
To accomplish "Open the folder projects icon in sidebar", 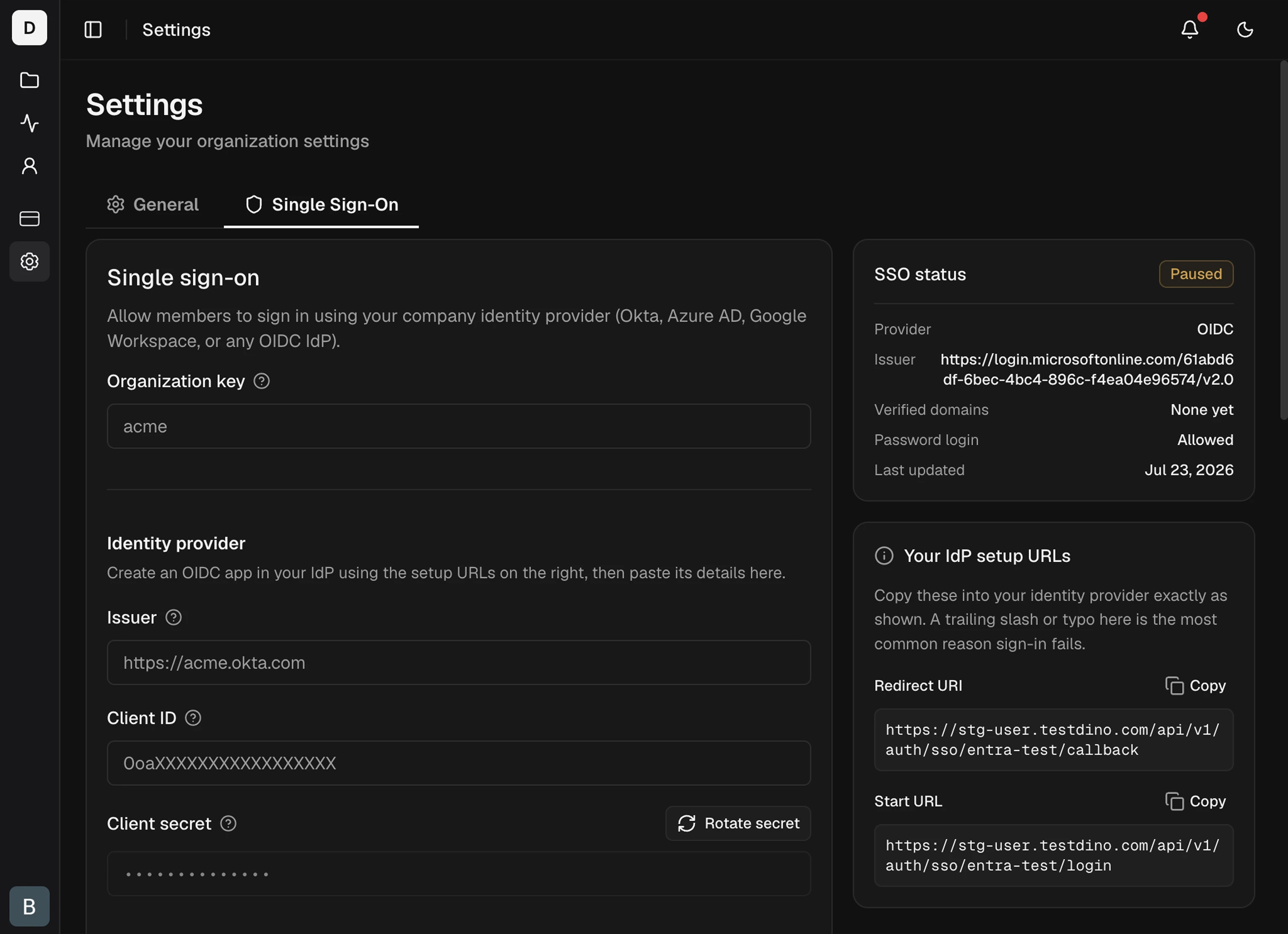I will point(29,80).
